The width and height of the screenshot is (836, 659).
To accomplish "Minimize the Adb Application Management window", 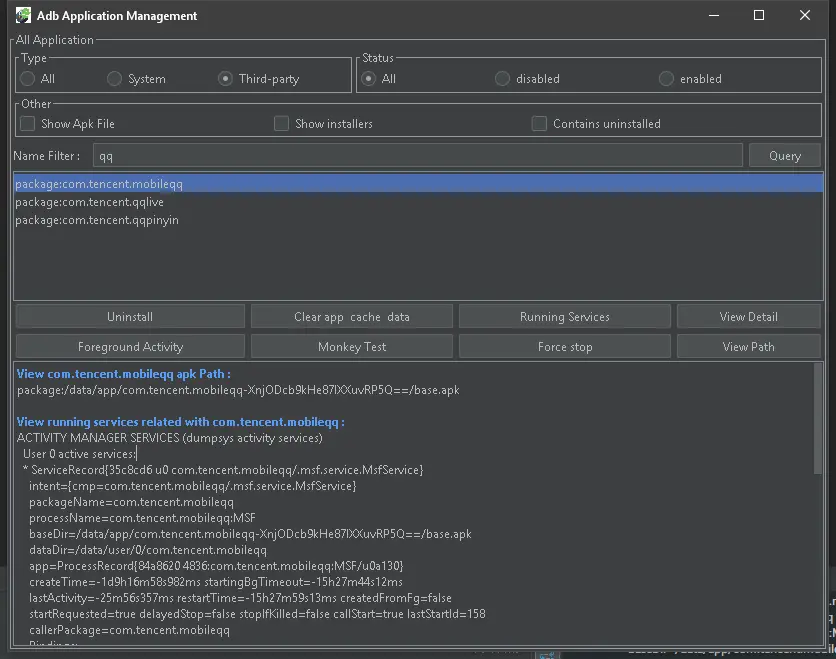I will [x=714, y=15].
